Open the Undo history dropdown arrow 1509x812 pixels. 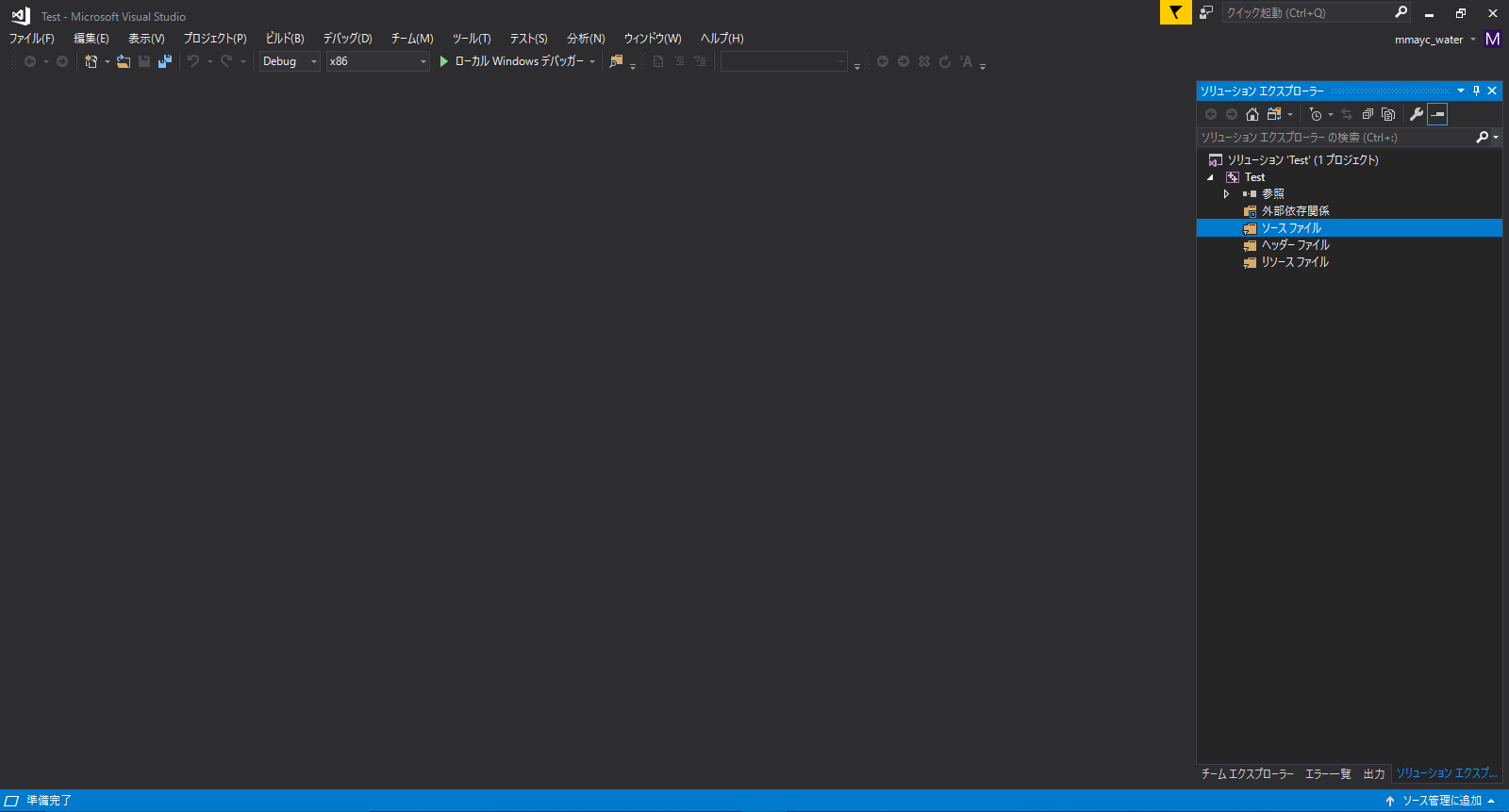(x=209, y=61)
